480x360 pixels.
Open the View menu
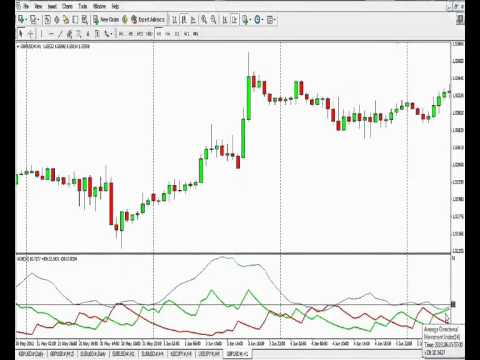tap(38, 6)
